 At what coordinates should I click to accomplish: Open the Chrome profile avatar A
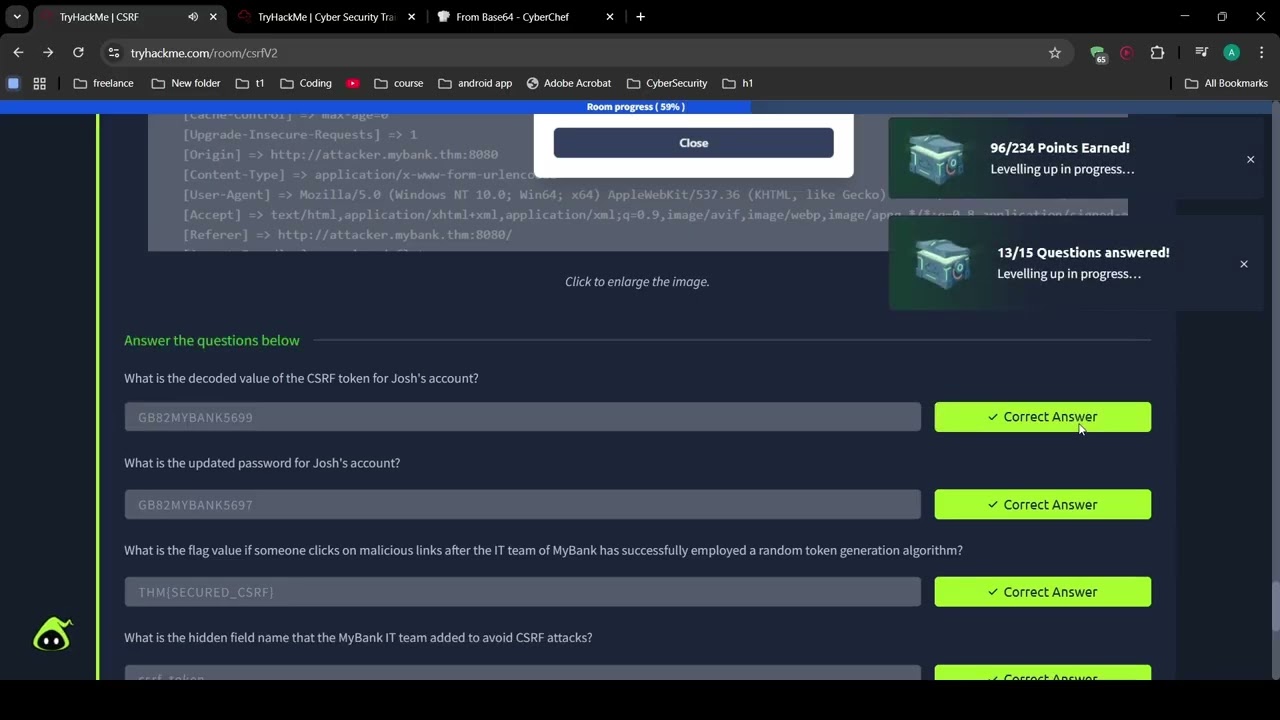(1232, 53)
